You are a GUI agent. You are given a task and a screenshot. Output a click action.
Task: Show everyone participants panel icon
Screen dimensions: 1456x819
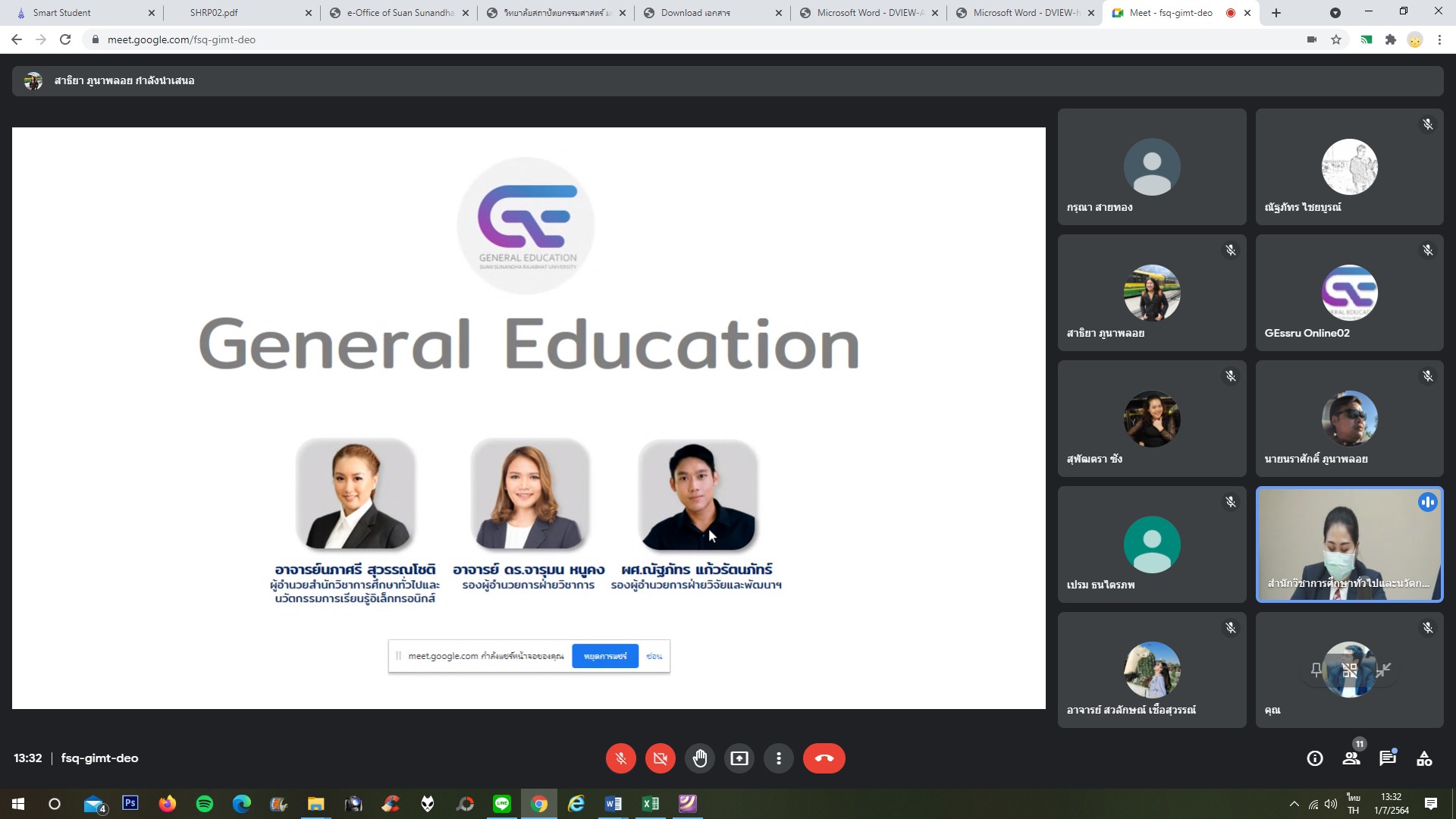(x=1351, y=758)
